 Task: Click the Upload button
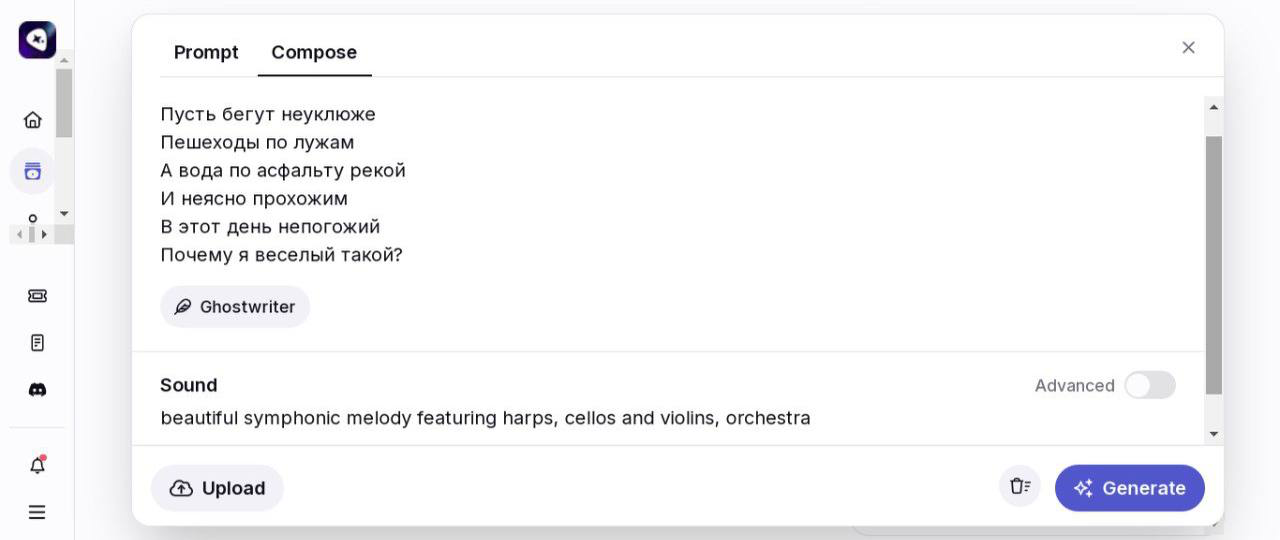pos(217,488)
